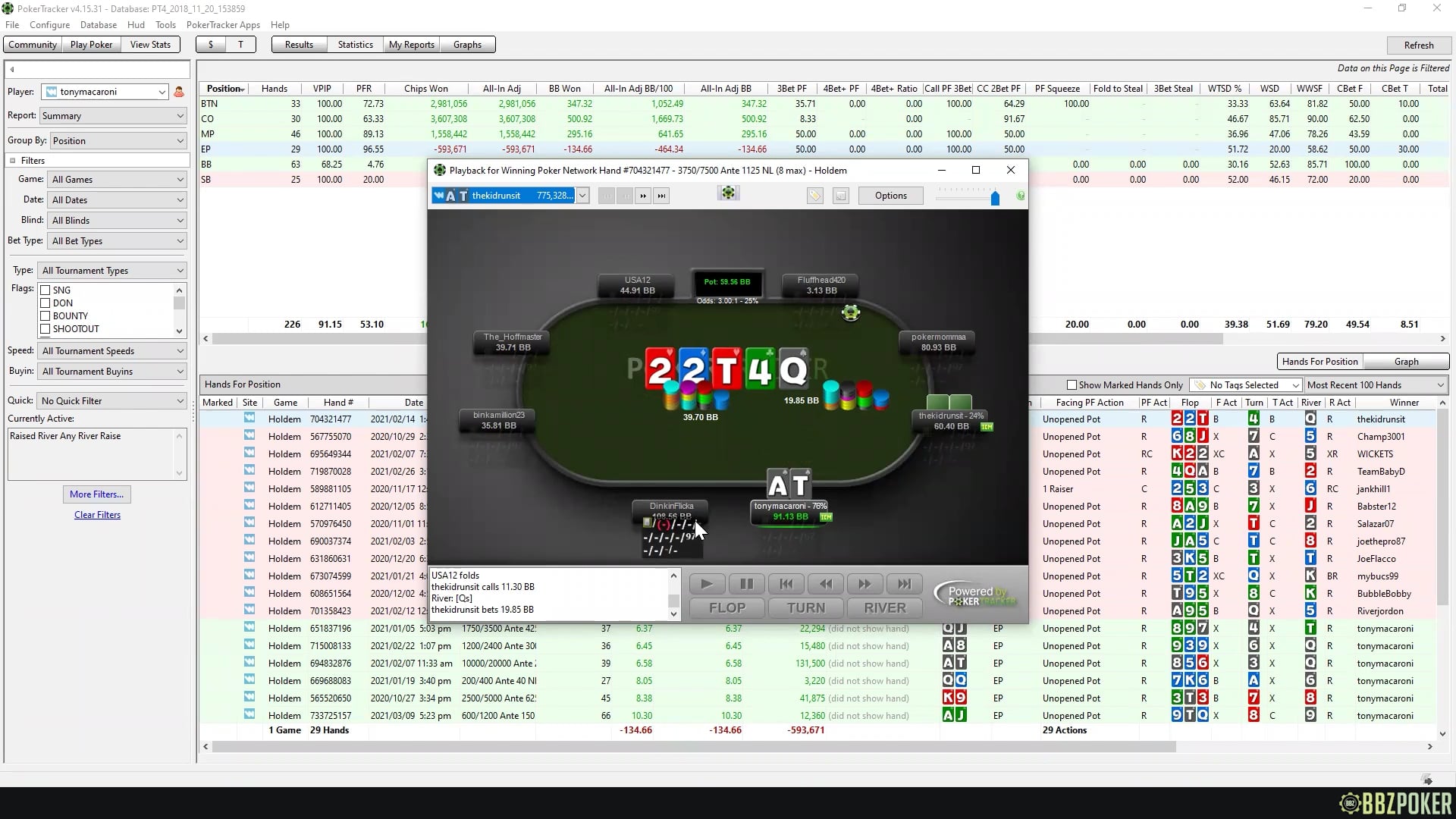Switch to the Graphs tab
This screenshot has height=819, width=1456.
point(467,45)
